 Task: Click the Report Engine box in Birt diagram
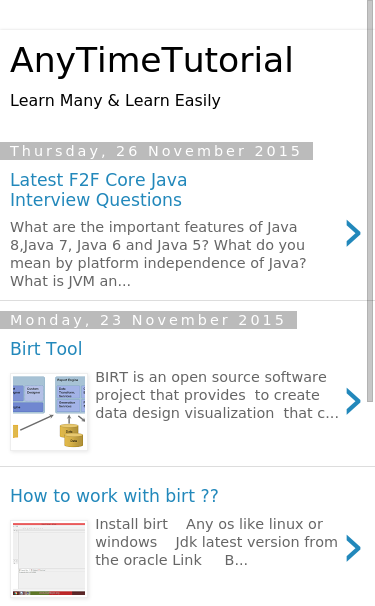click(x=70, y=395)
